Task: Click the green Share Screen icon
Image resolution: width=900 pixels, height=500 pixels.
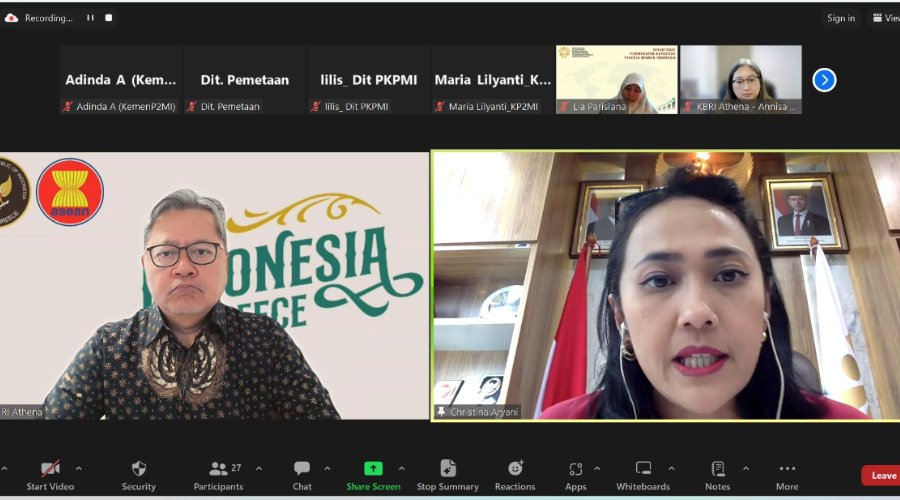Action: [373, 469]
